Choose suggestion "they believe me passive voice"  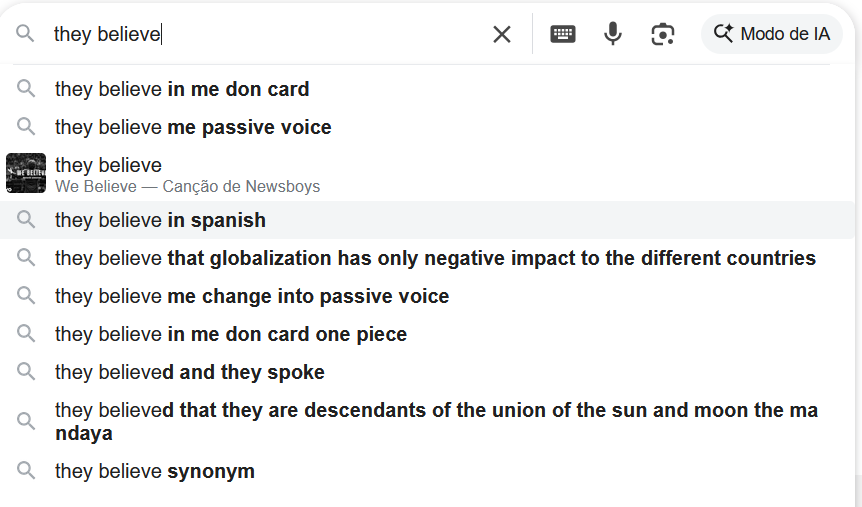click(x=193, y=127)
